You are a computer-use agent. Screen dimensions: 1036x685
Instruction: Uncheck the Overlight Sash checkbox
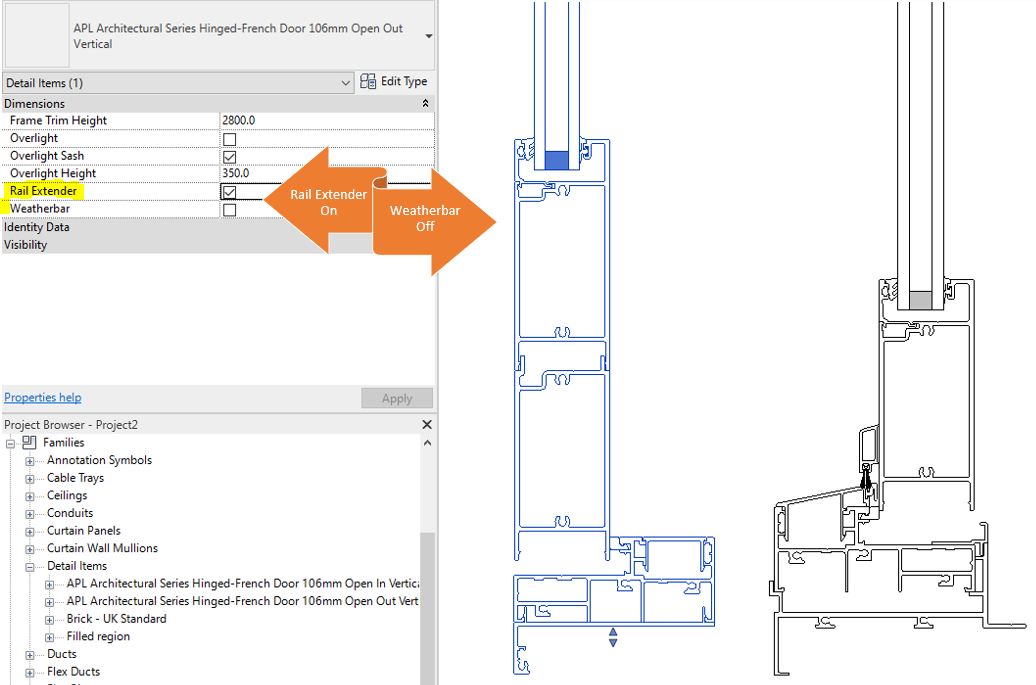click(x=229, y=157)
